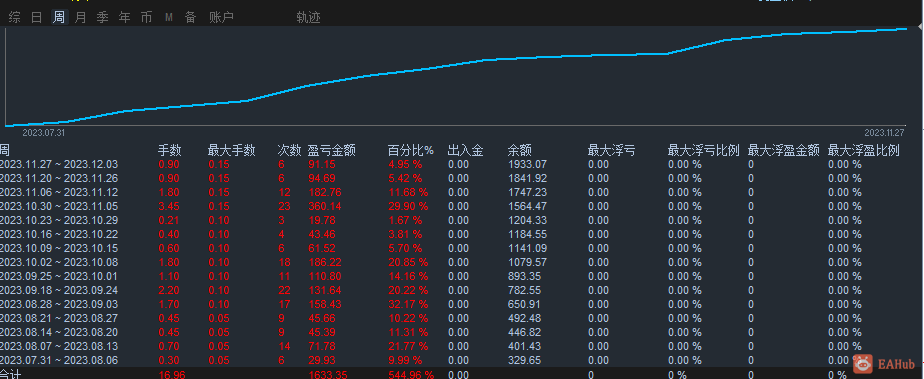Click total percentage 544.96 %

pos(411,374)
